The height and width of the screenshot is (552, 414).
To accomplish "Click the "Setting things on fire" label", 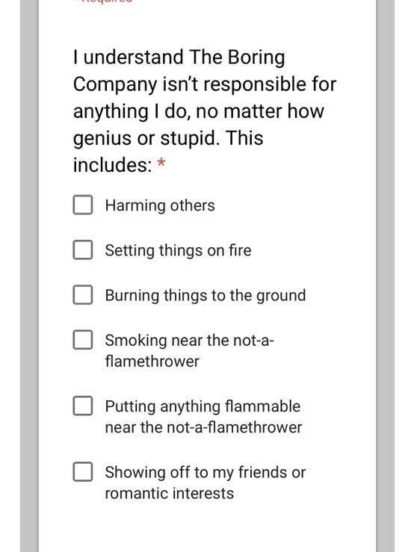I will (178, 251).
